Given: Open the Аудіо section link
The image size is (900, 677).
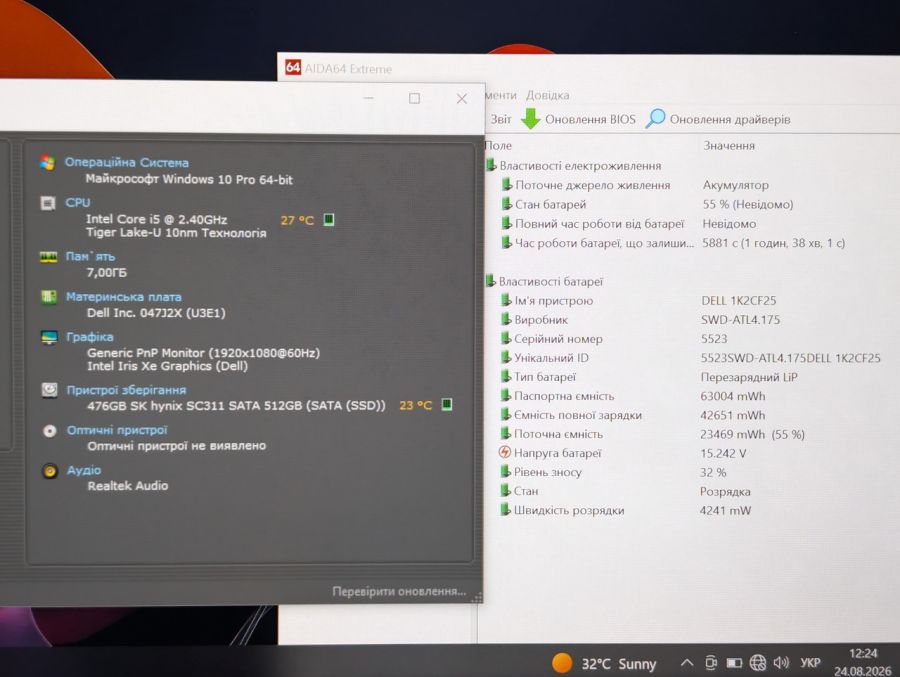Looking at the screenshot, I should tap(84, 470).
